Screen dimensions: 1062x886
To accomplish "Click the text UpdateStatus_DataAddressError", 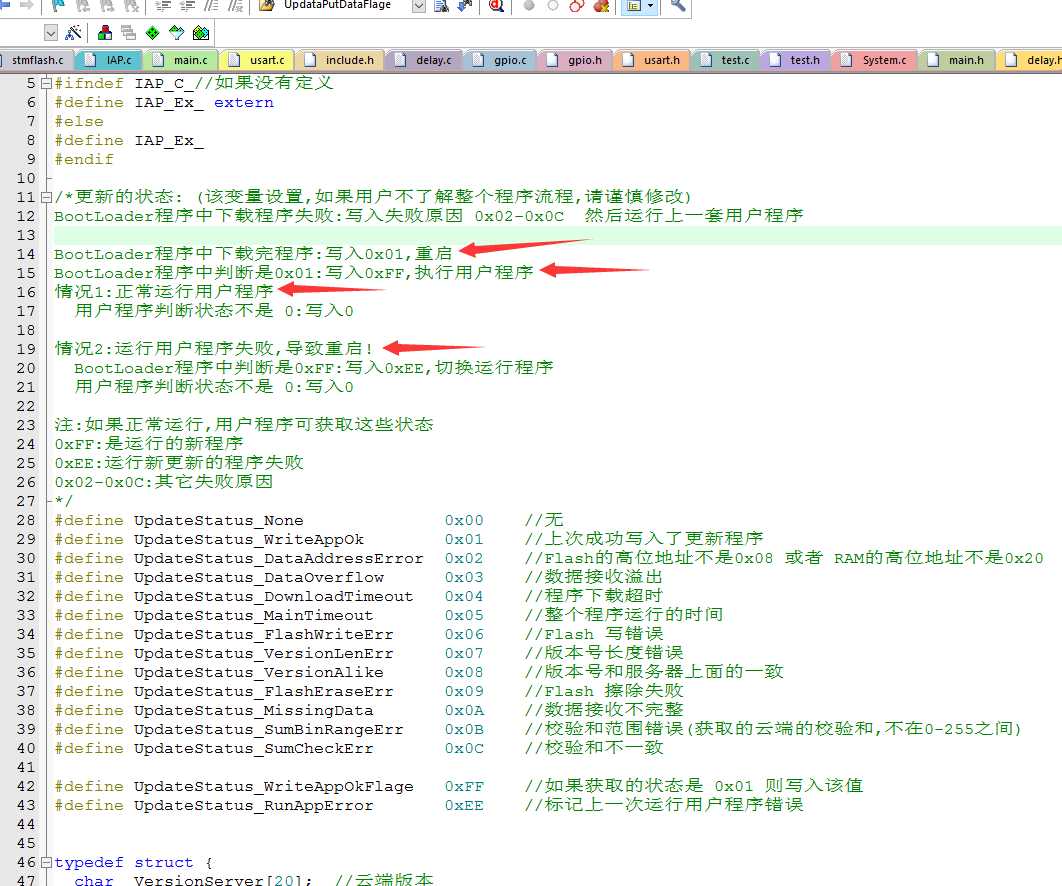I will [278, 559].
